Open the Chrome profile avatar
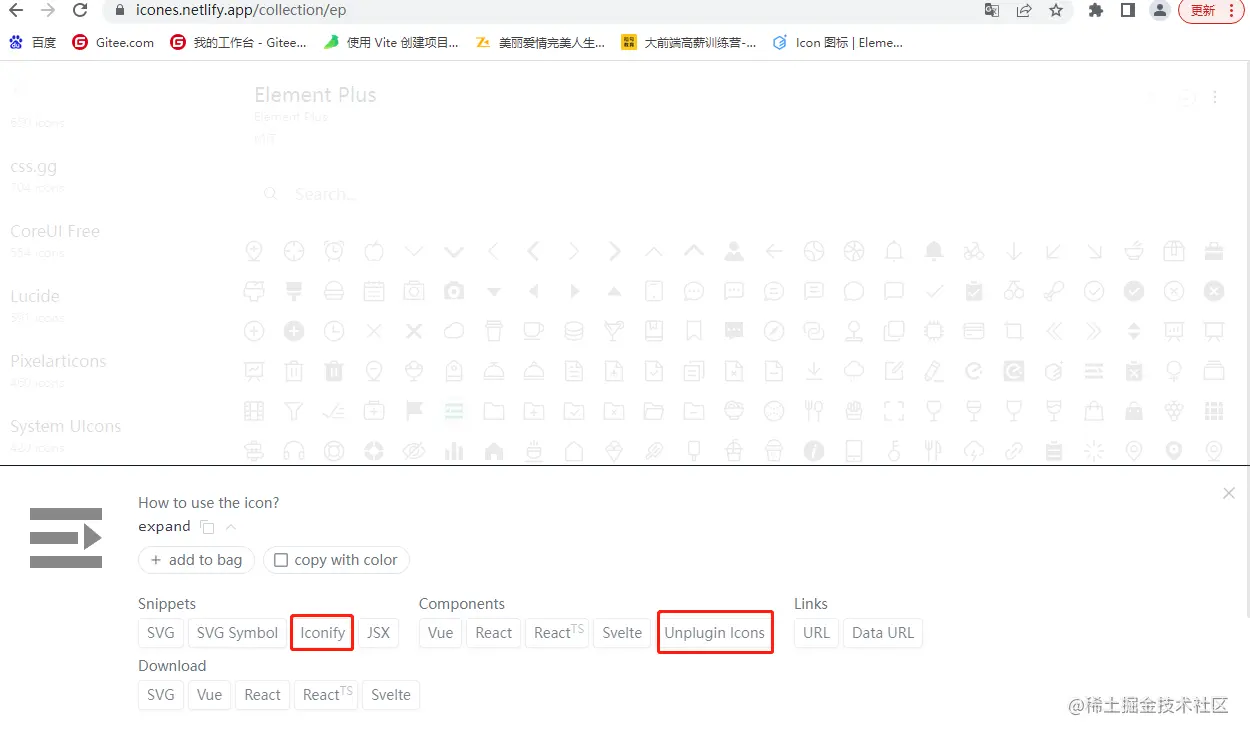The width and height of the screenshot is (1250, 737). [x=1159, y=11]
